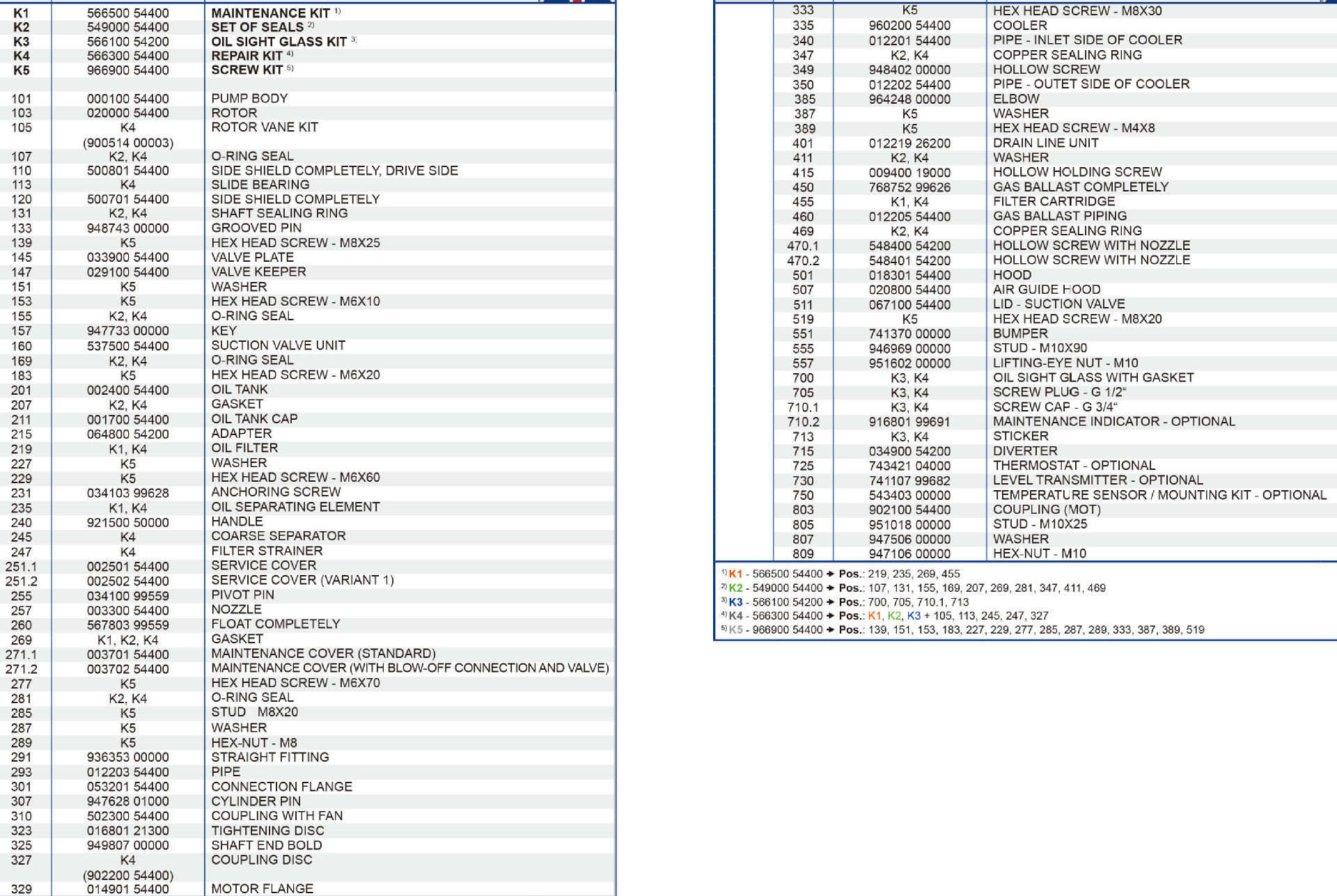Select ADAPTER description
Viewport: 1337px width, 896px height.
coord(241,434)
